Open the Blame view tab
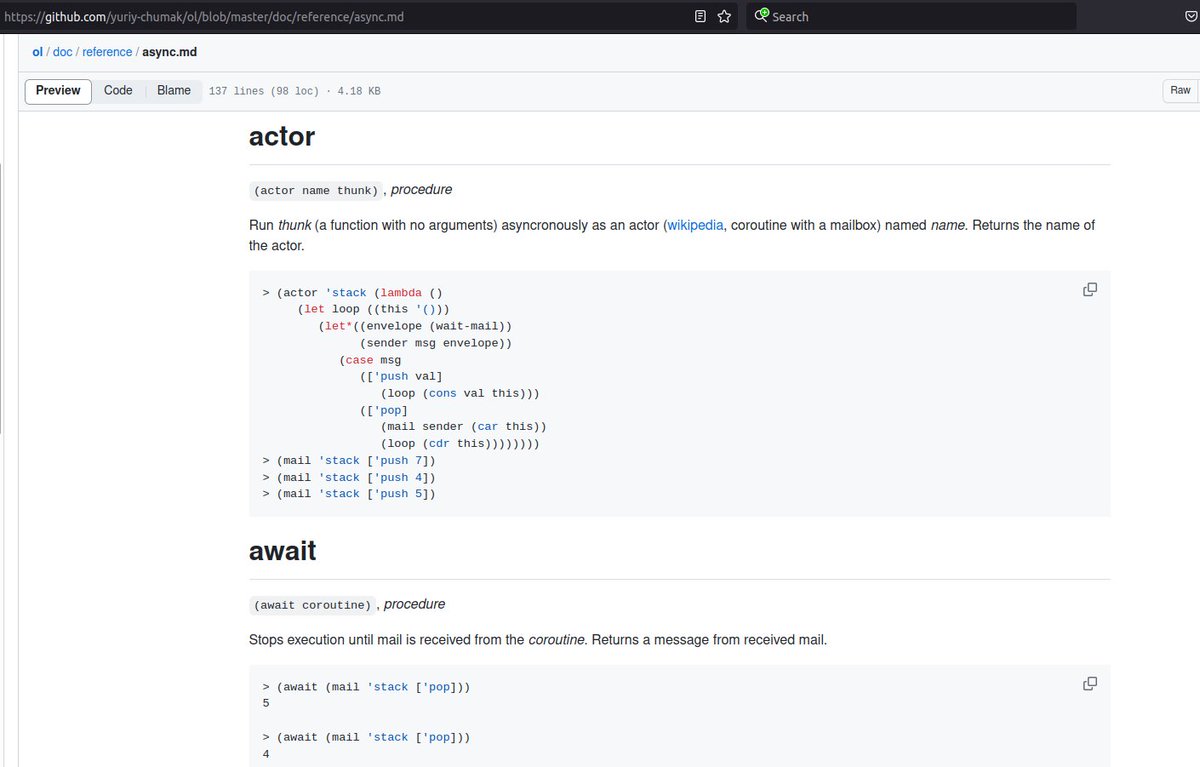 (174, 91)
